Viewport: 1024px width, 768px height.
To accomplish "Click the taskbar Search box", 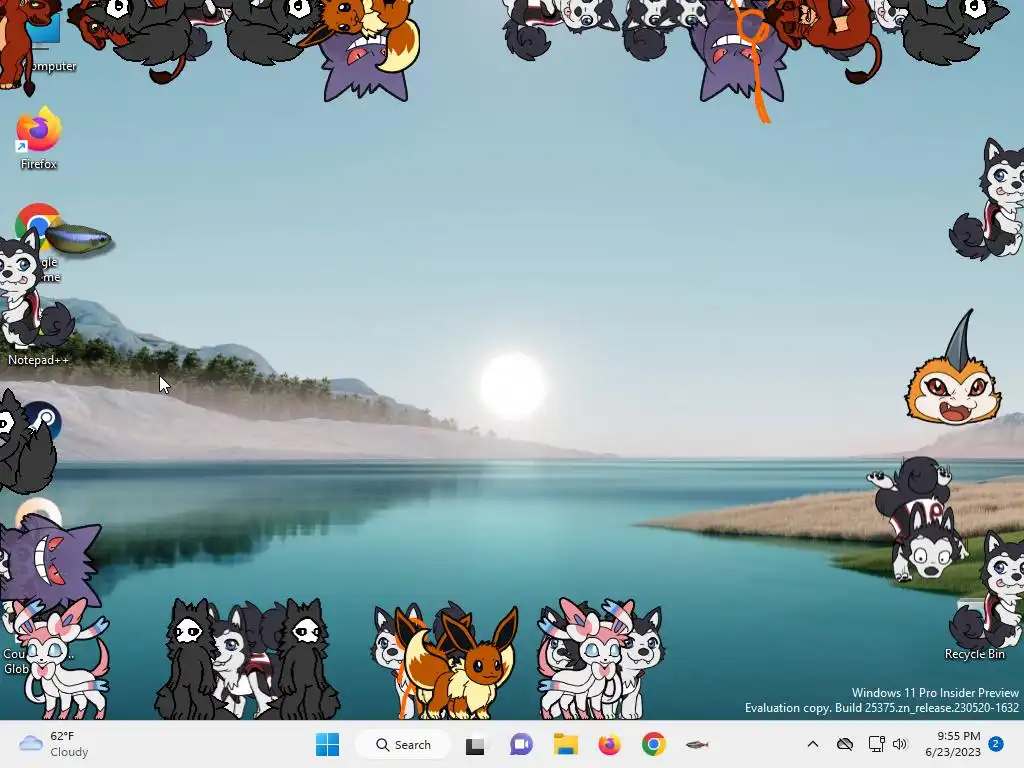I will point(402,744).
